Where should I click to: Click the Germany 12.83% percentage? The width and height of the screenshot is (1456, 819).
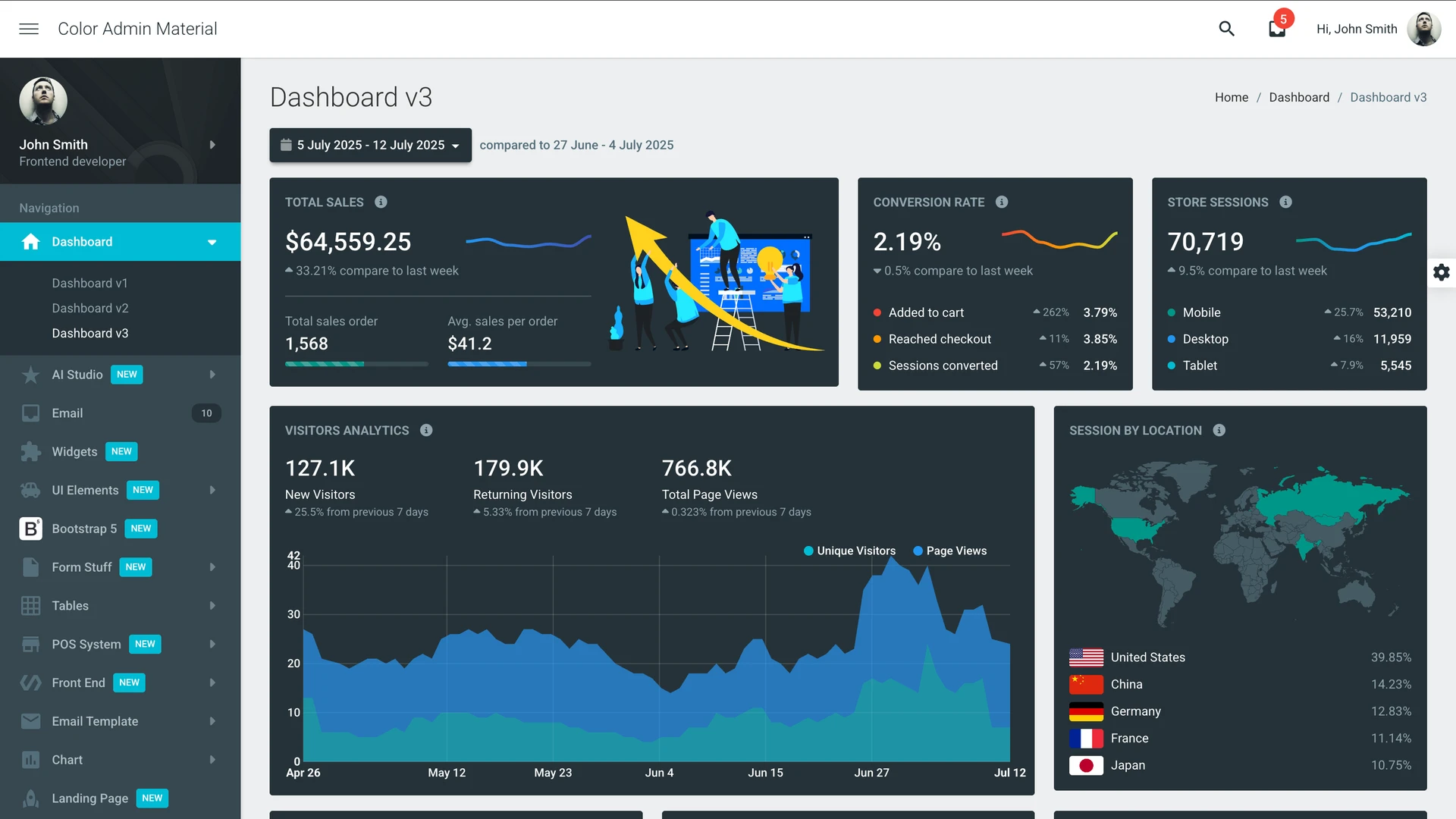(x=1391, y=711)
